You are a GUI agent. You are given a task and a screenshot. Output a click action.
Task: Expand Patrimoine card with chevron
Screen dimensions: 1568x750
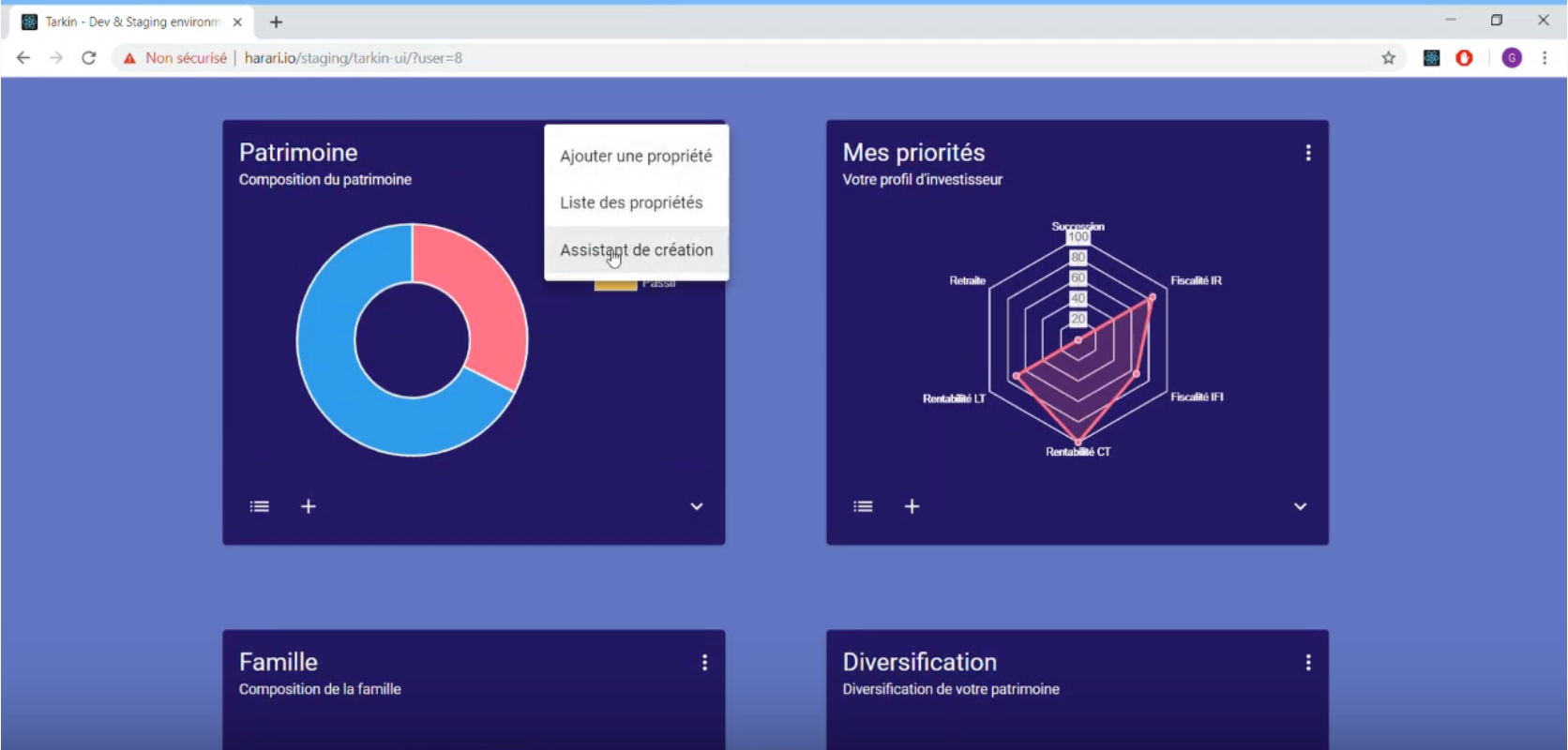697,506
